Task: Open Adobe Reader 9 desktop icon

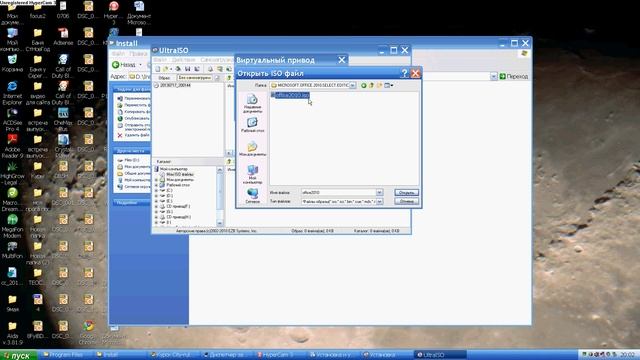Action: point(12,146)
